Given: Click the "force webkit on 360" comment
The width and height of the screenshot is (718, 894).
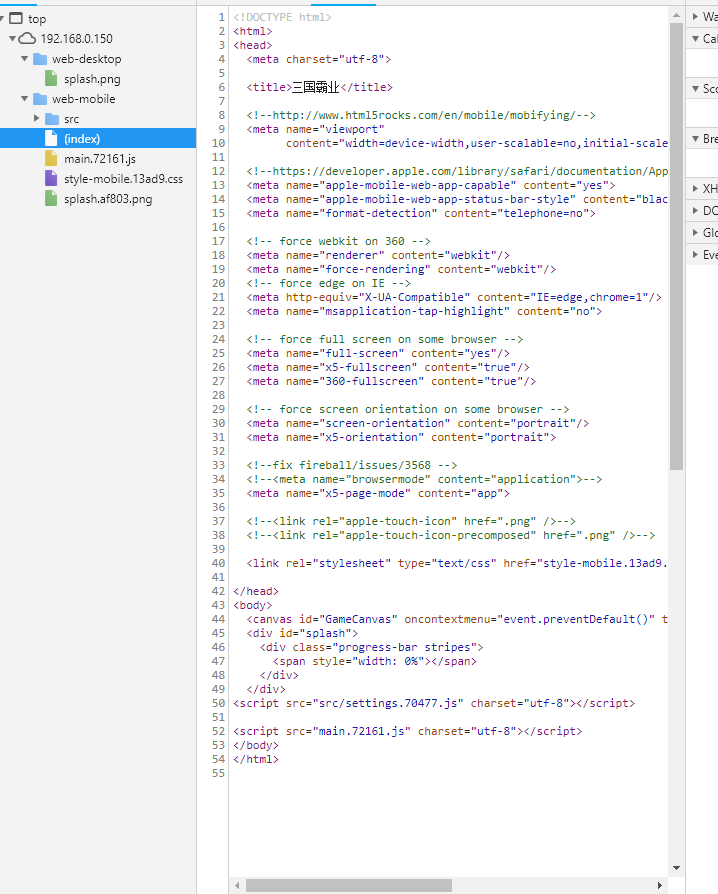Looking at the screenshot, I should click(x=338, y=241).
